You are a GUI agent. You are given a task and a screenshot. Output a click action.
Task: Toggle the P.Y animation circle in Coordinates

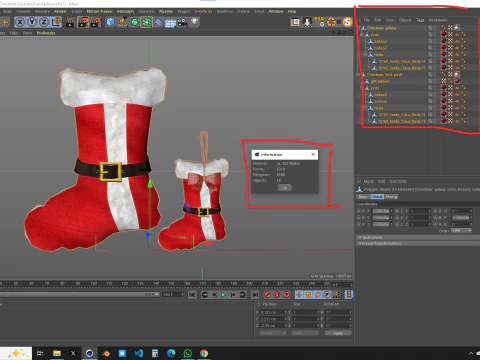tap(359, 218)
